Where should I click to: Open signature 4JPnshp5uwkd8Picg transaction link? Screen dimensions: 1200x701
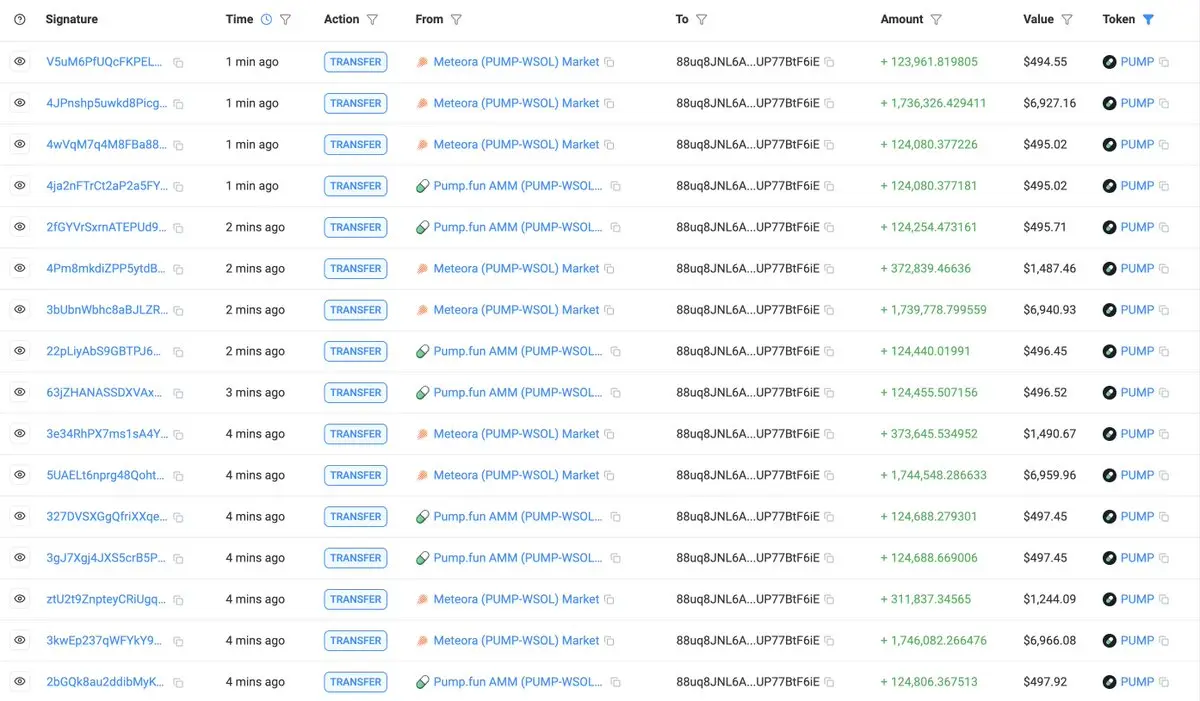[x=108, y=103]
